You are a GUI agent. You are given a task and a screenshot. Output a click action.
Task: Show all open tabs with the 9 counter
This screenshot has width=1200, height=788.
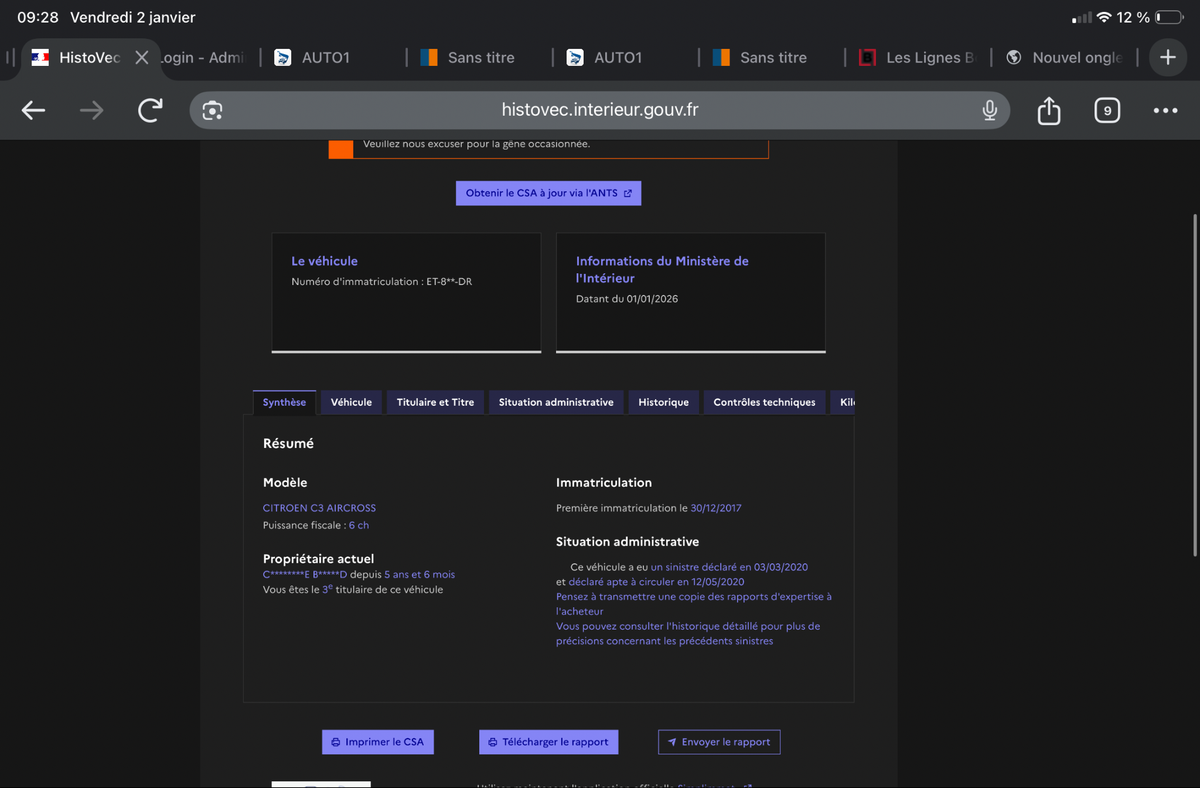pyautogui.click(x=1106, y=110)
